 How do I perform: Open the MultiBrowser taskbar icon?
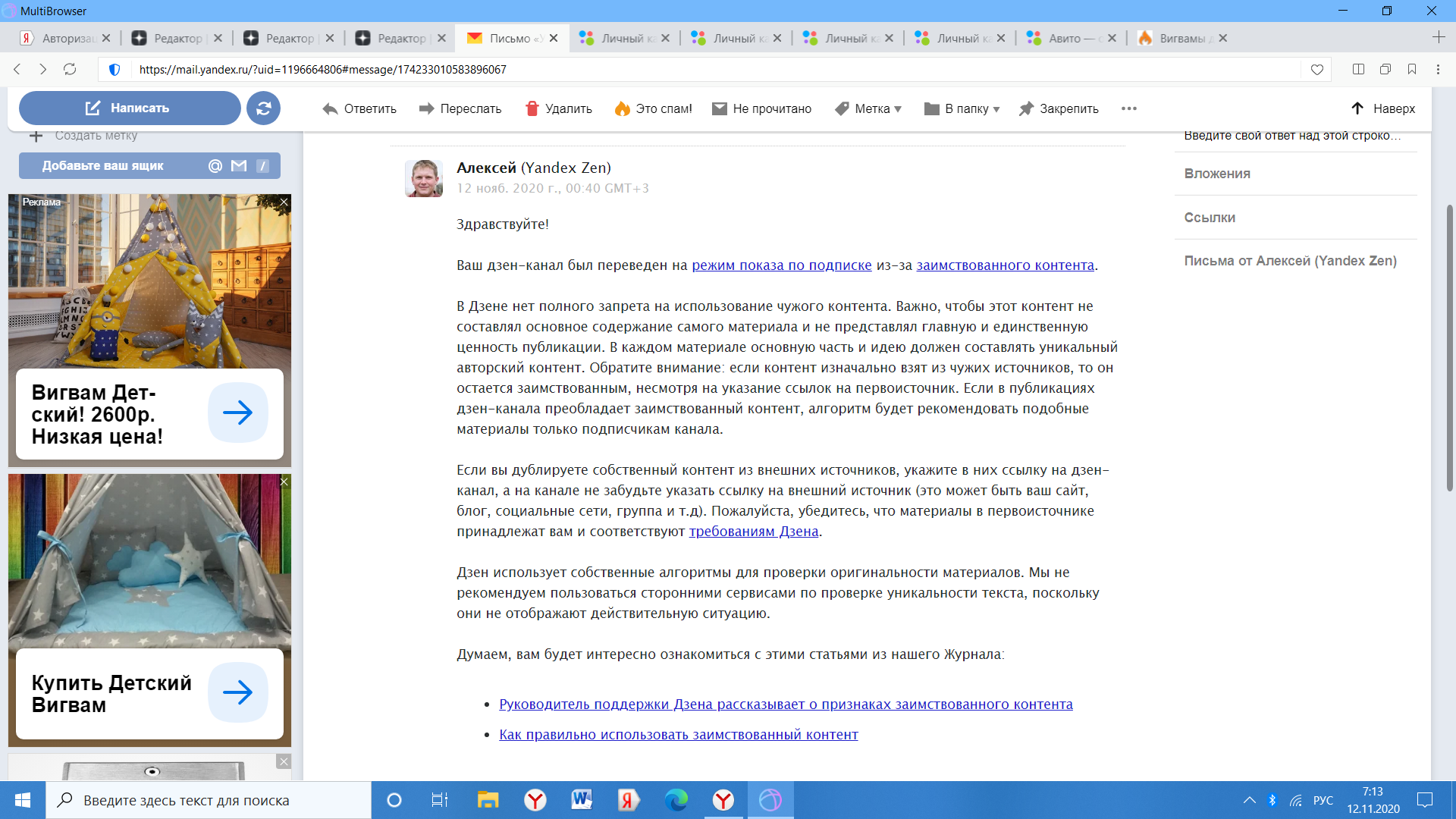click(x=770, y=800)
